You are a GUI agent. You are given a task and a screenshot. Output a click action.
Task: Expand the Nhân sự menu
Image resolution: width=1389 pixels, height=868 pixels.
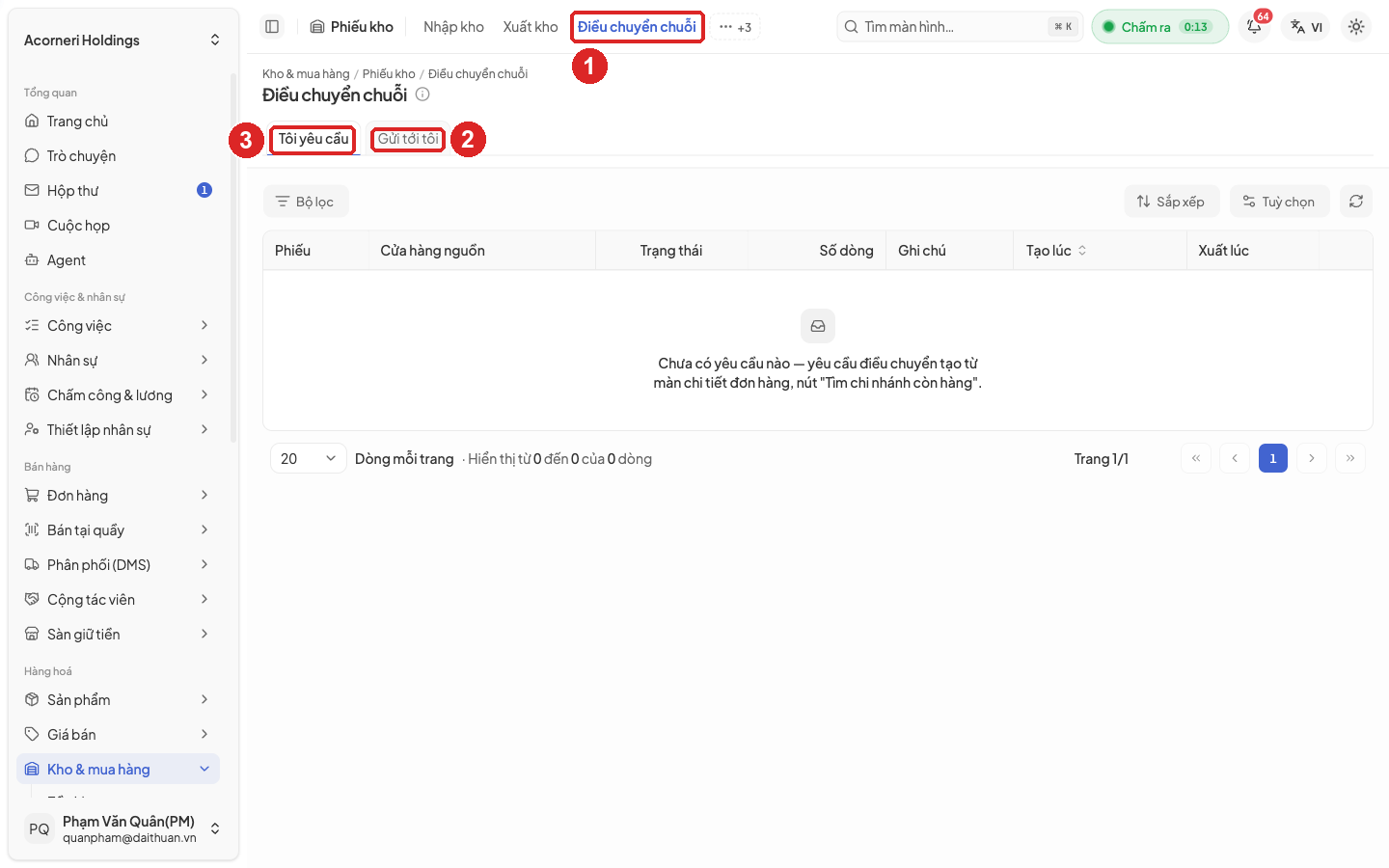click(x=119, y=361)
